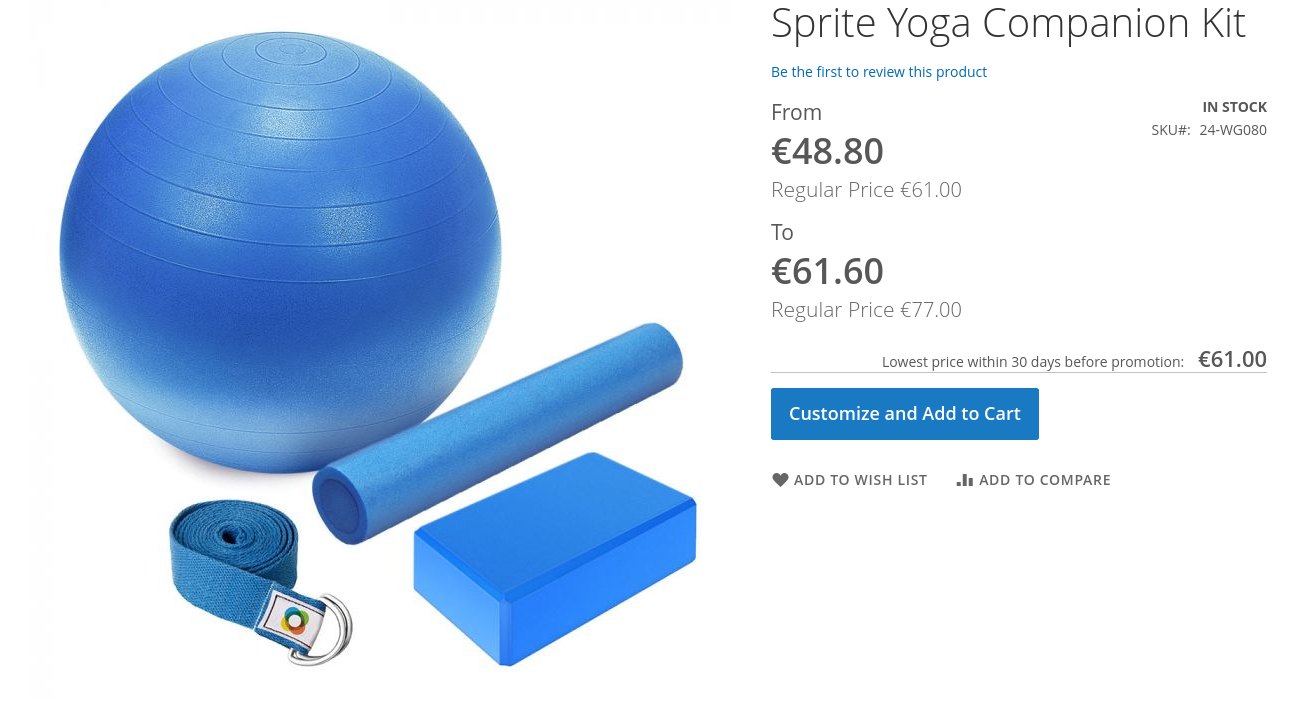
Task: Click the €61.60 to price
Action: [x=827, y=271]
